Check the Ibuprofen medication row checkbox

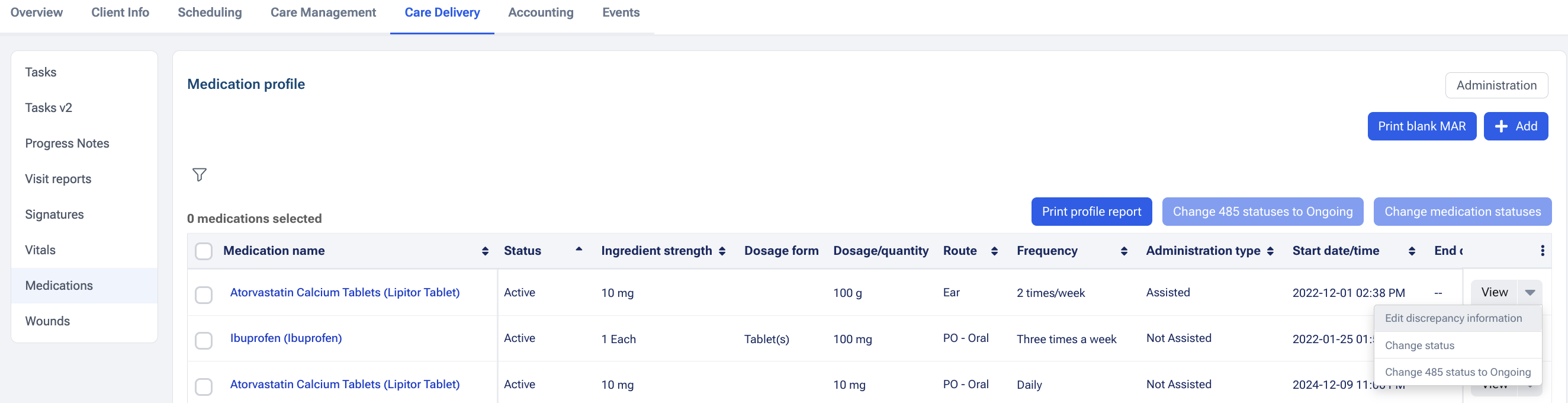coord(203,340)
